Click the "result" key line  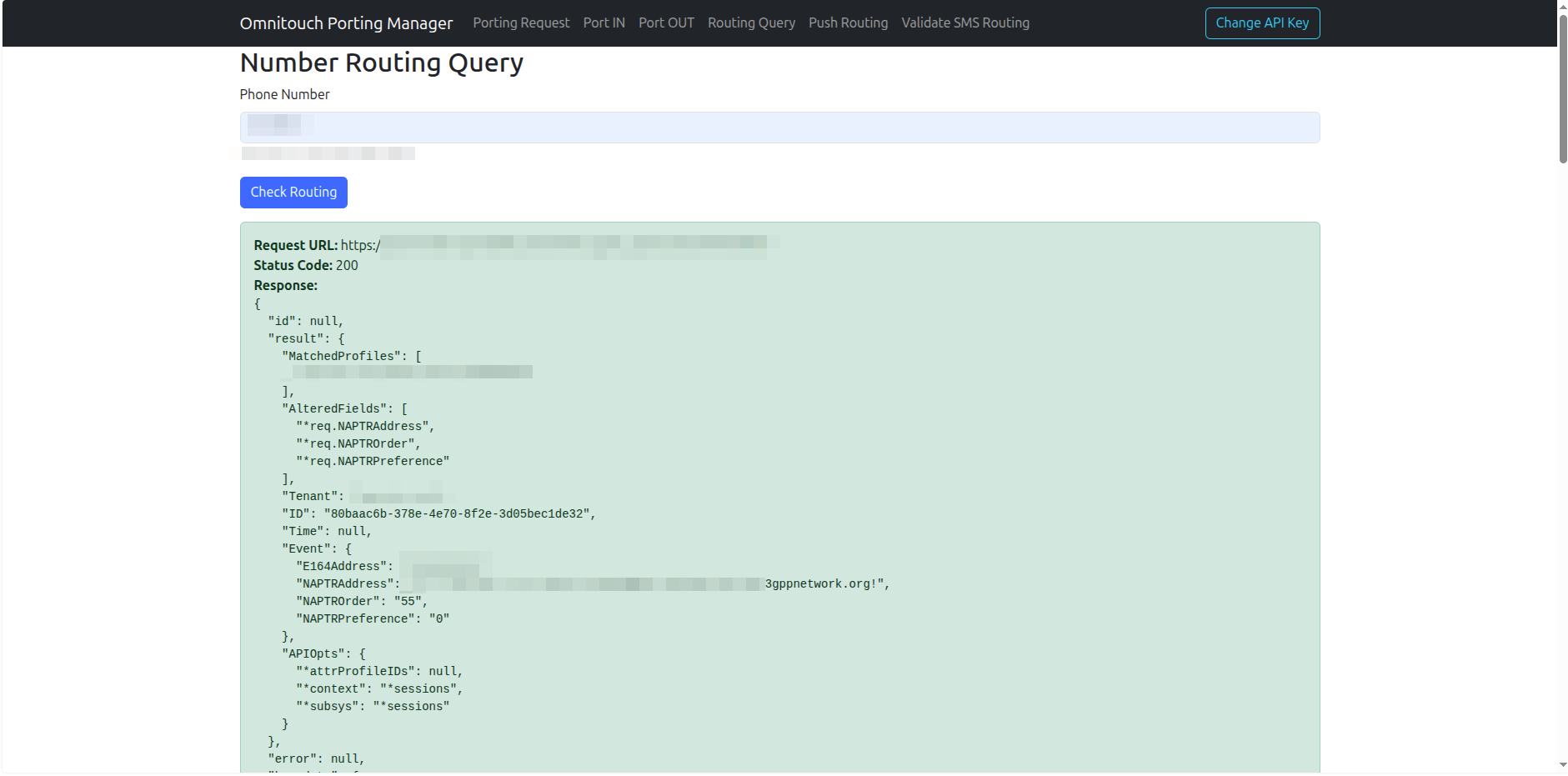coord(306,338)
